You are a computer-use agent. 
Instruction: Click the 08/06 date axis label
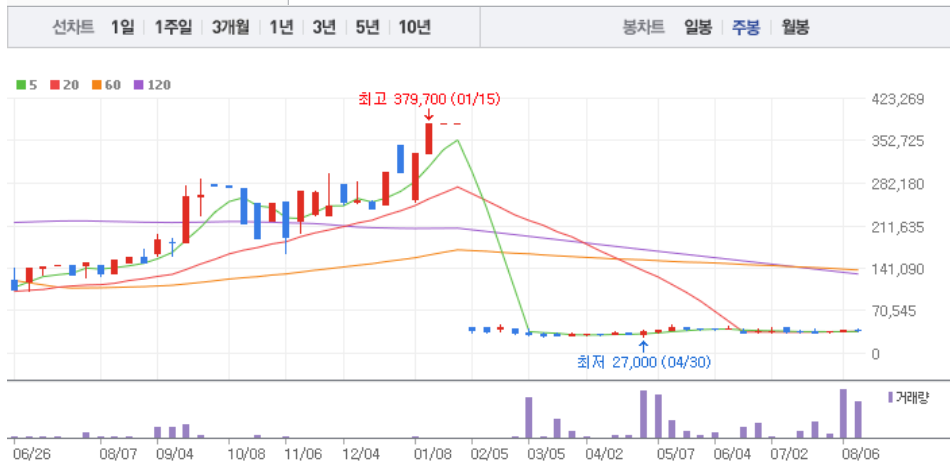pyautogui.click(x=859, y=453)
